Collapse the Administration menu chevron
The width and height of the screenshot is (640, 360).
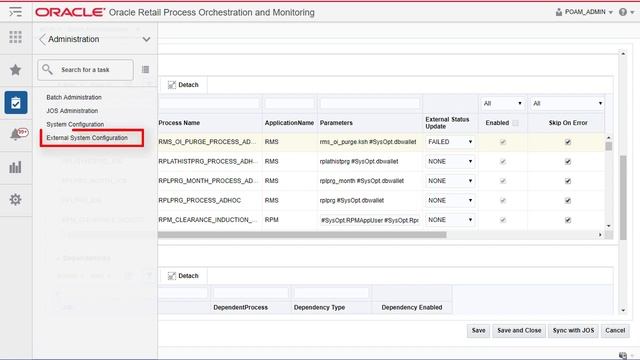click(x=146, y=40)
